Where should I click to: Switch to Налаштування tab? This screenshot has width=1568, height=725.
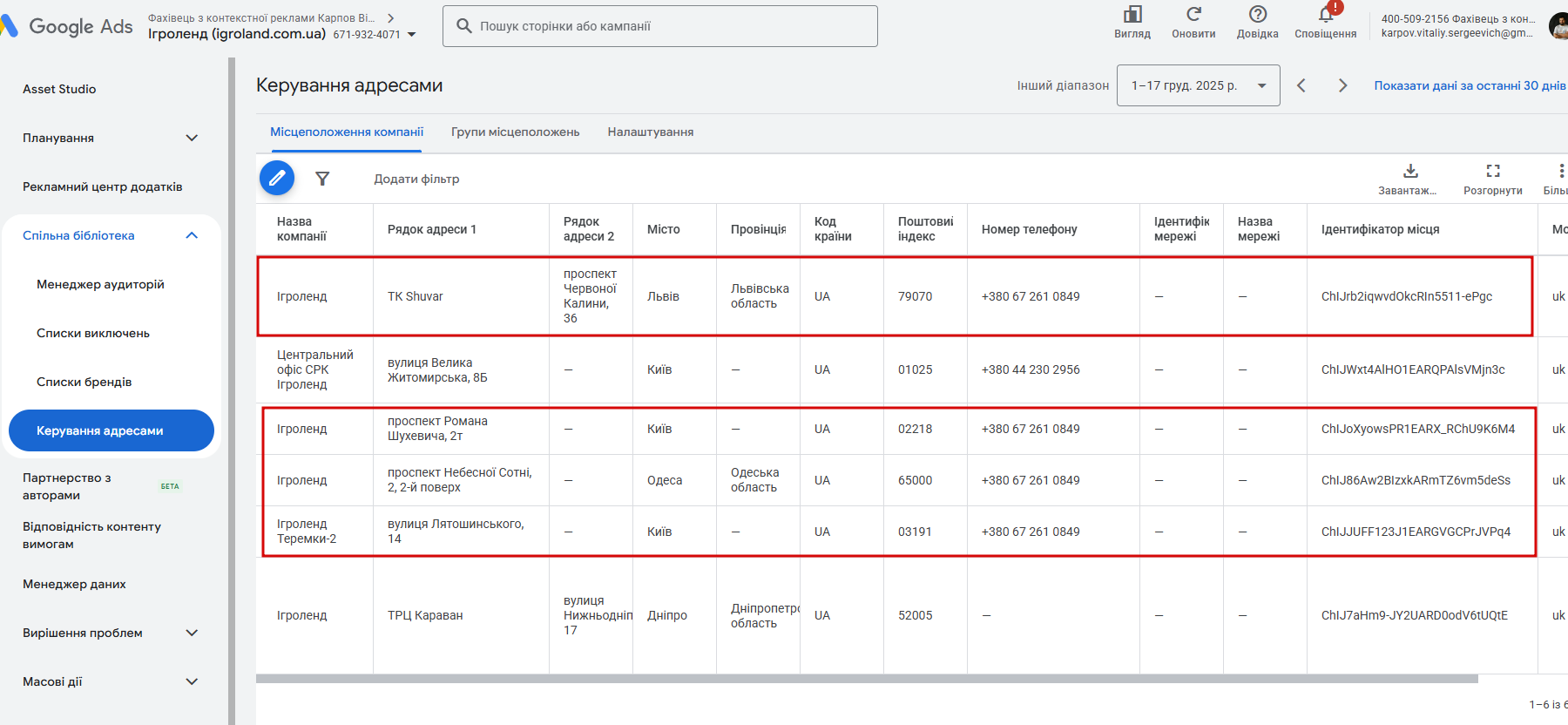pos(651,132)
